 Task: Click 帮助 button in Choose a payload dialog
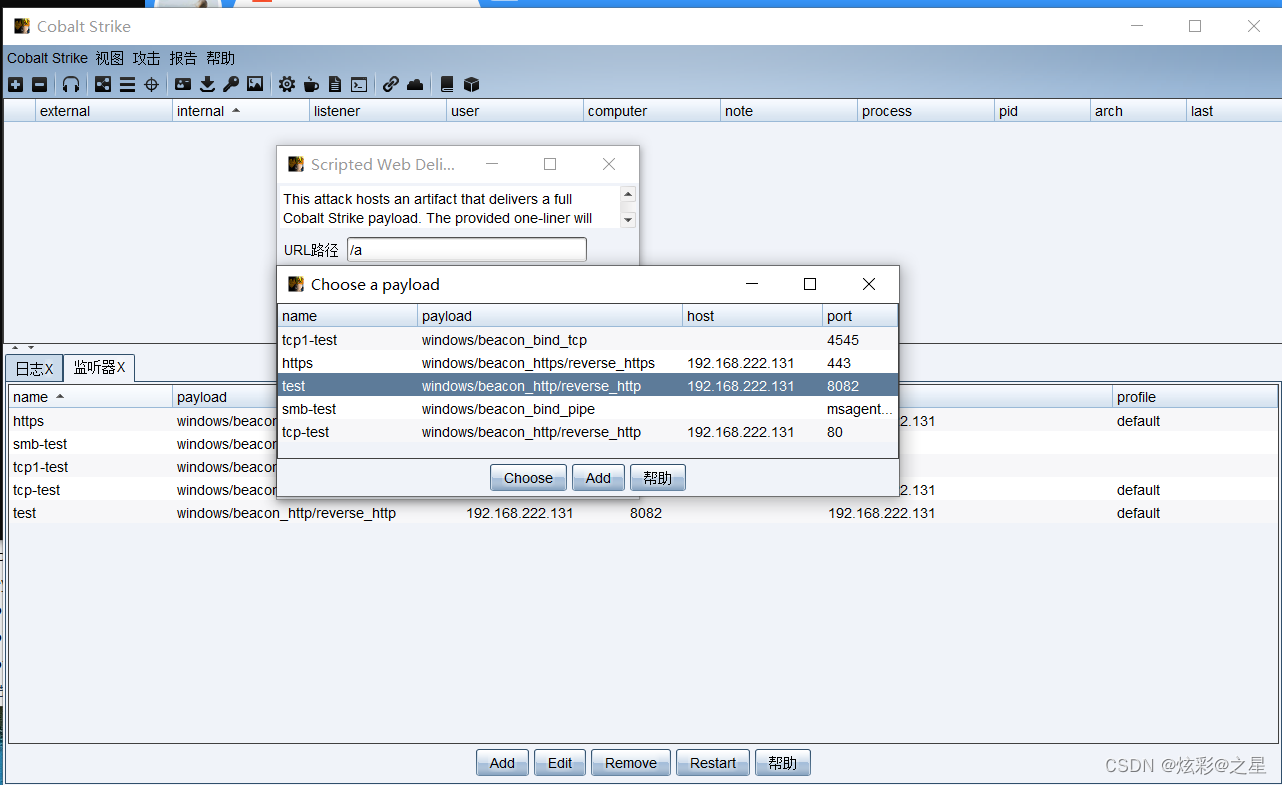click(657, 478)
